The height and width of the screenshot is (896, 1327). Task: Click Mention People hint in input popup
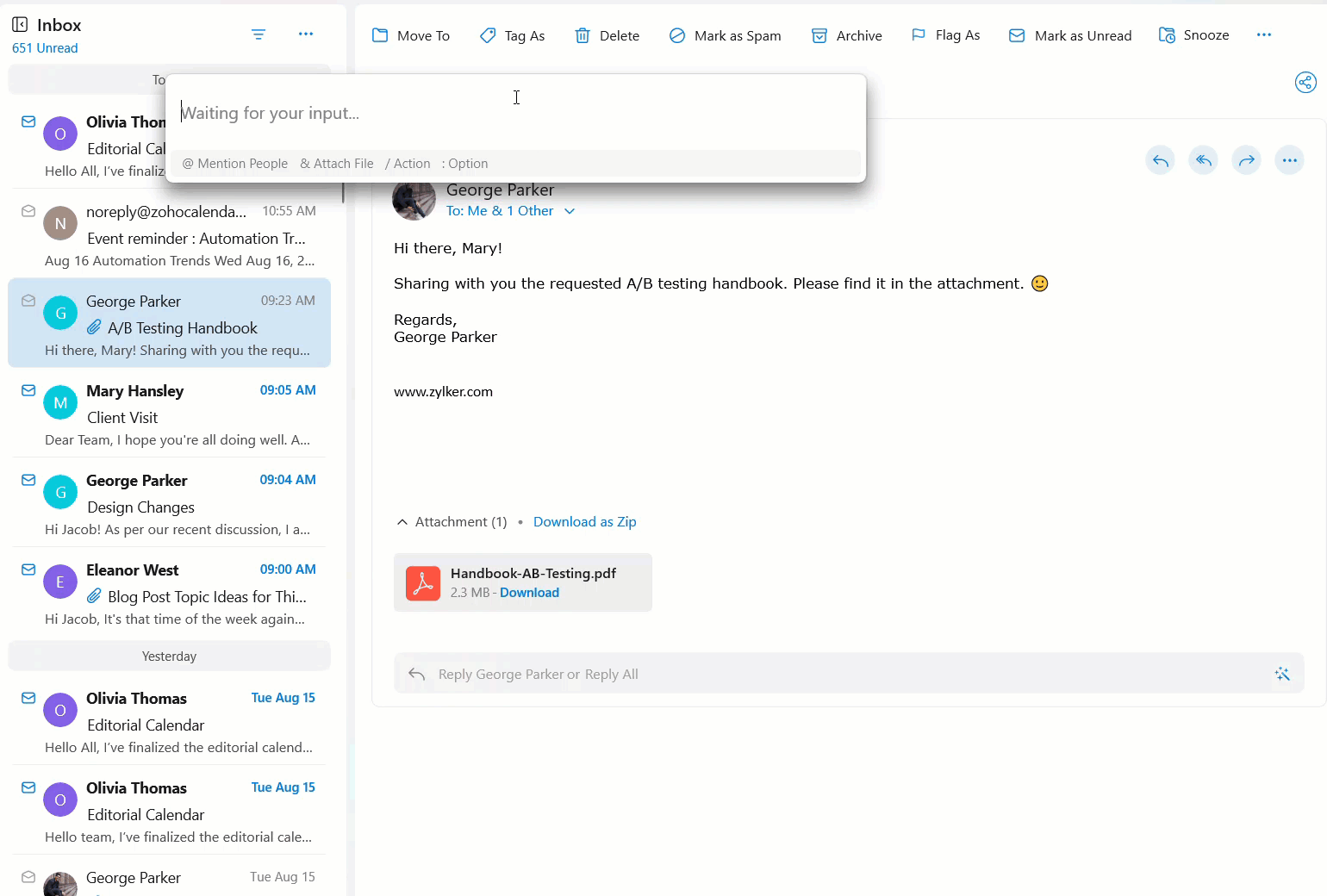click(x=235, y=164)
